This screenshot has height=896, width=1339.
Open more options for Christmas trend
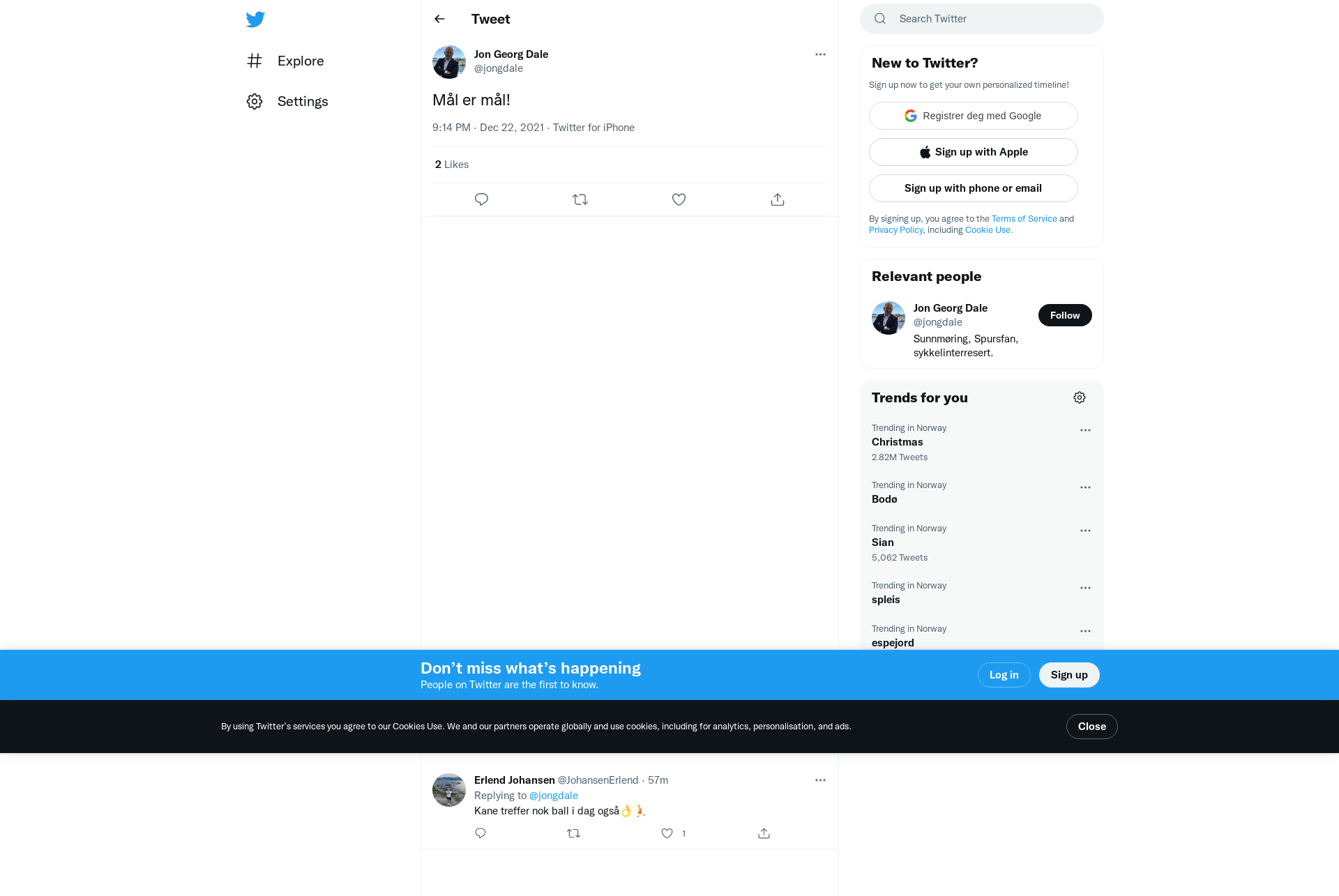click(1085, 430)
